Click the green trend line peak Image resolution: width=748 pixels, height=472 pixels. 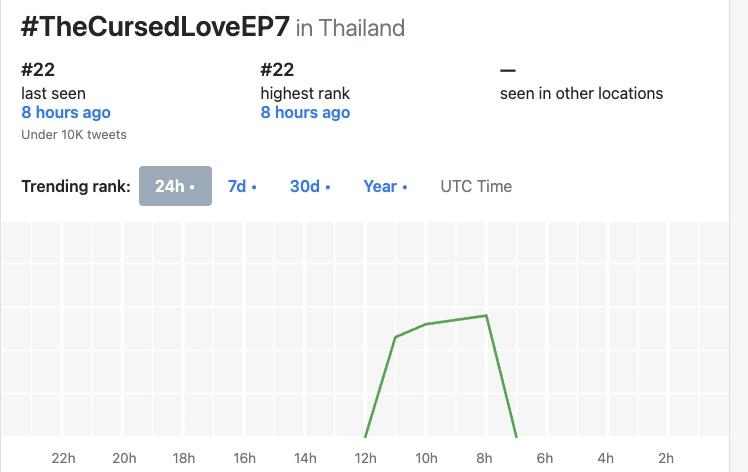486,316
